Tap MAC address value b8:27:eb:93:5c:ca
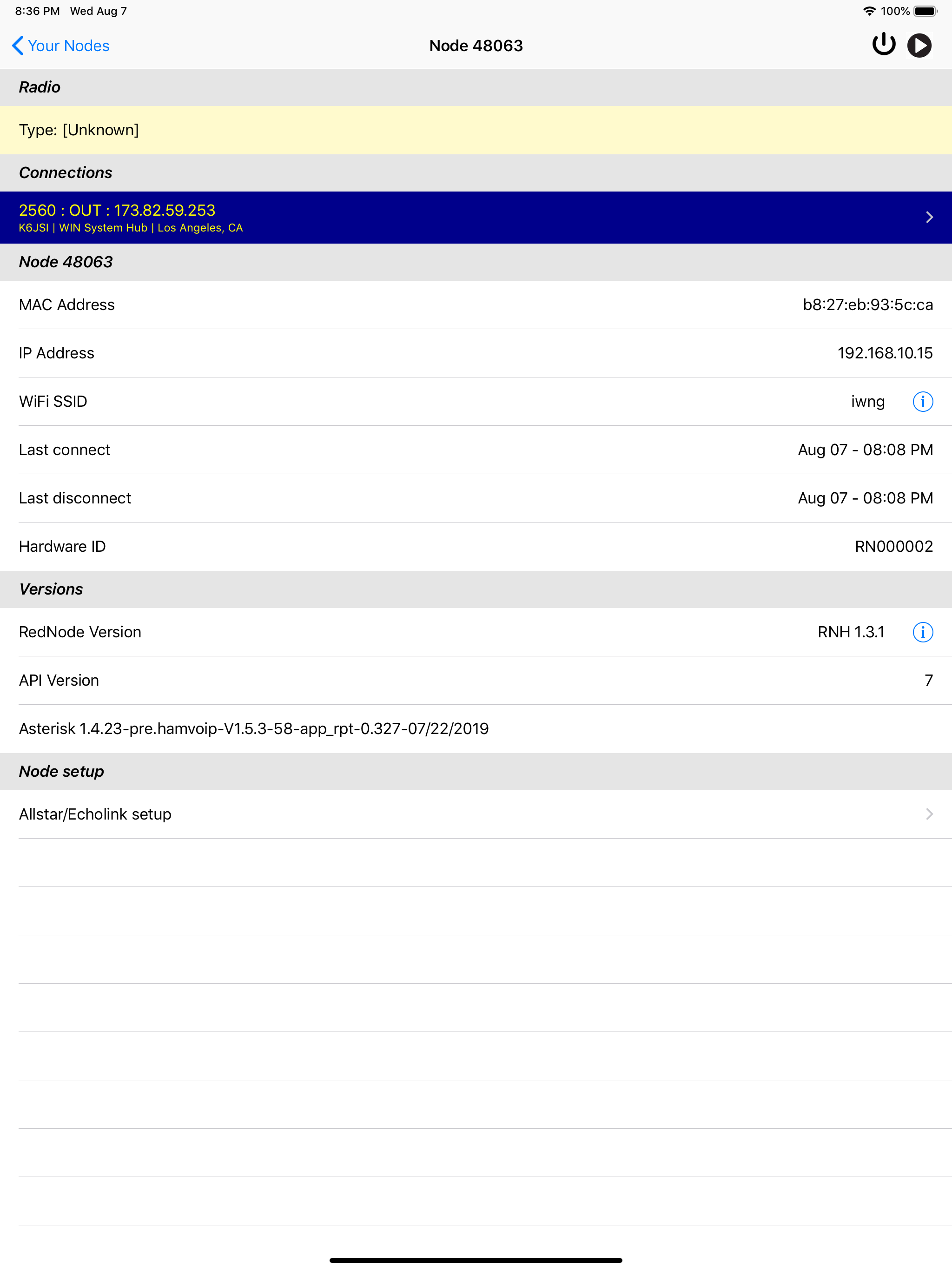Screen dimensions: 952x1270 [867, 305]
